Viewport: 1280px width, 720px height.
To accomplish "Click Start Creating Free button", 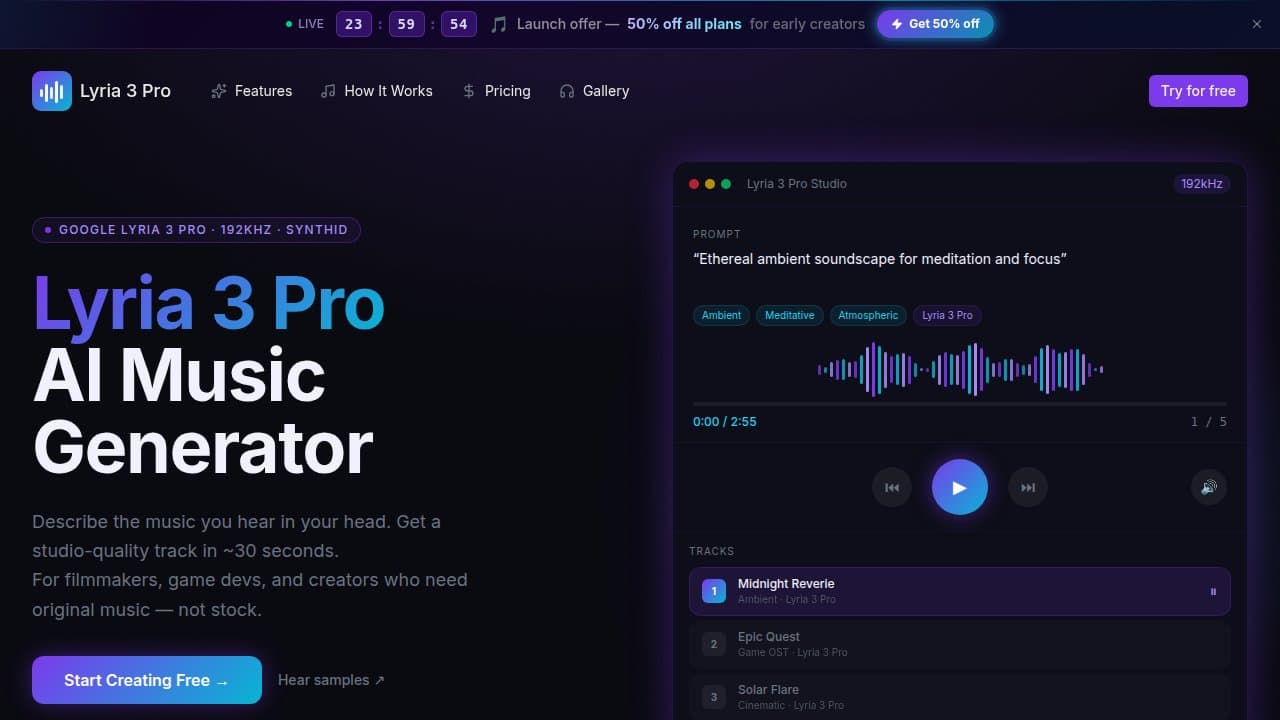I will [147, 680].
